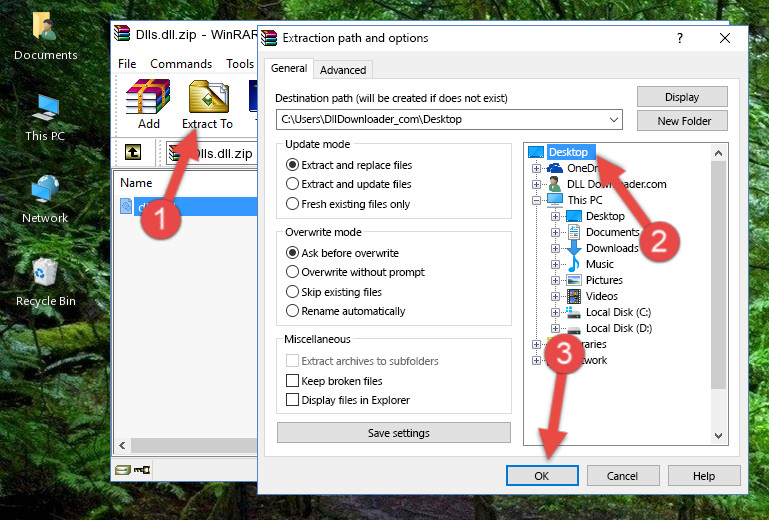Click the Documents icon in folder tree
The height and width of the screenshot is (520, 769).
pos(574,232)
